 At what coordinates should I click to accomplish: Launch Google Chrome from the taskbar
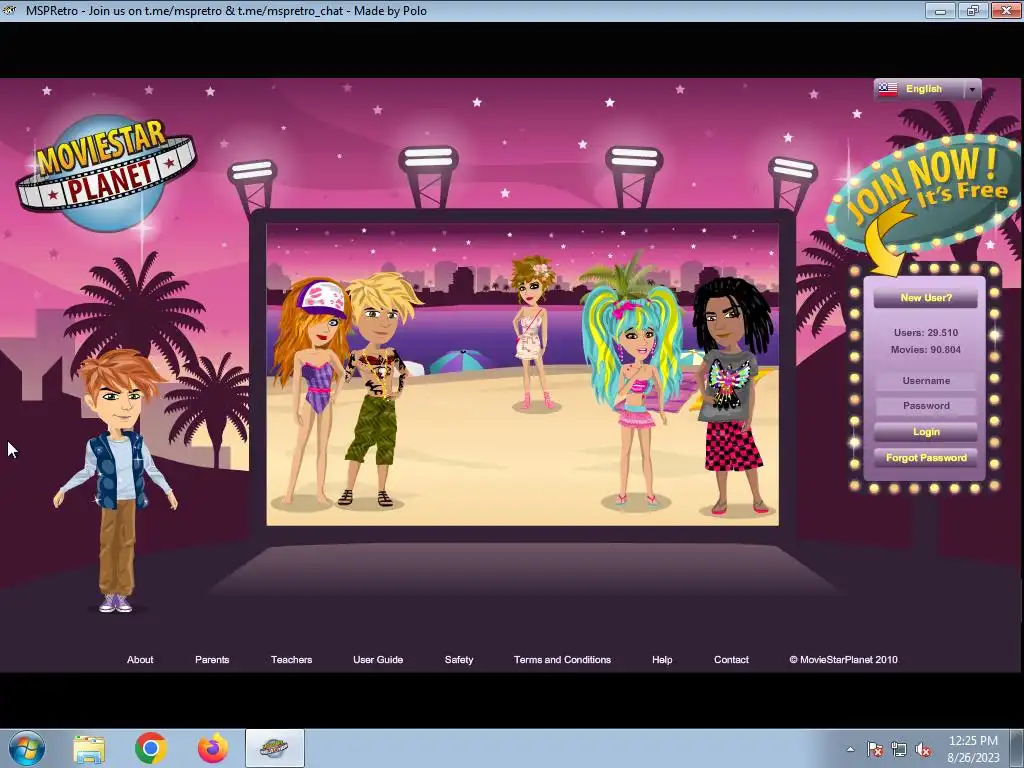[151, 748]
